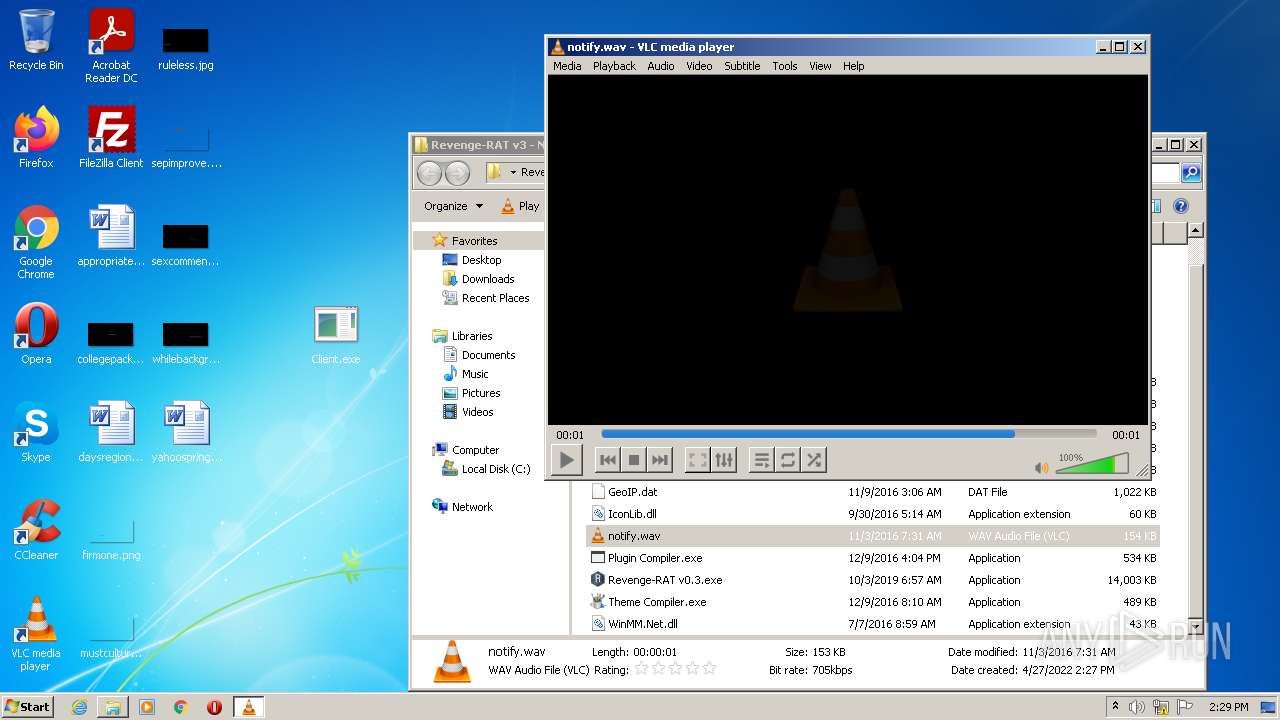
Task: Open the Music library
Action: [475, 374]
